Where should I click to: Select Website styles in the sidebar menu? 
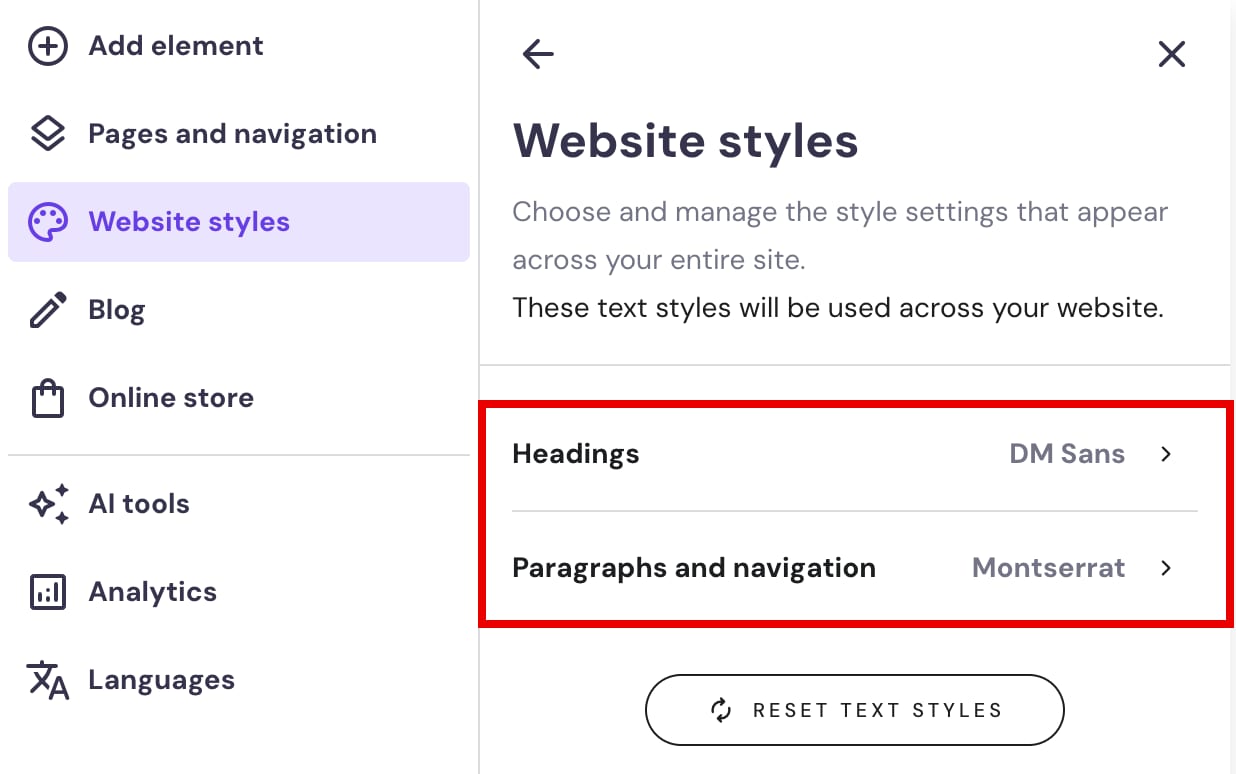point(188,221)
